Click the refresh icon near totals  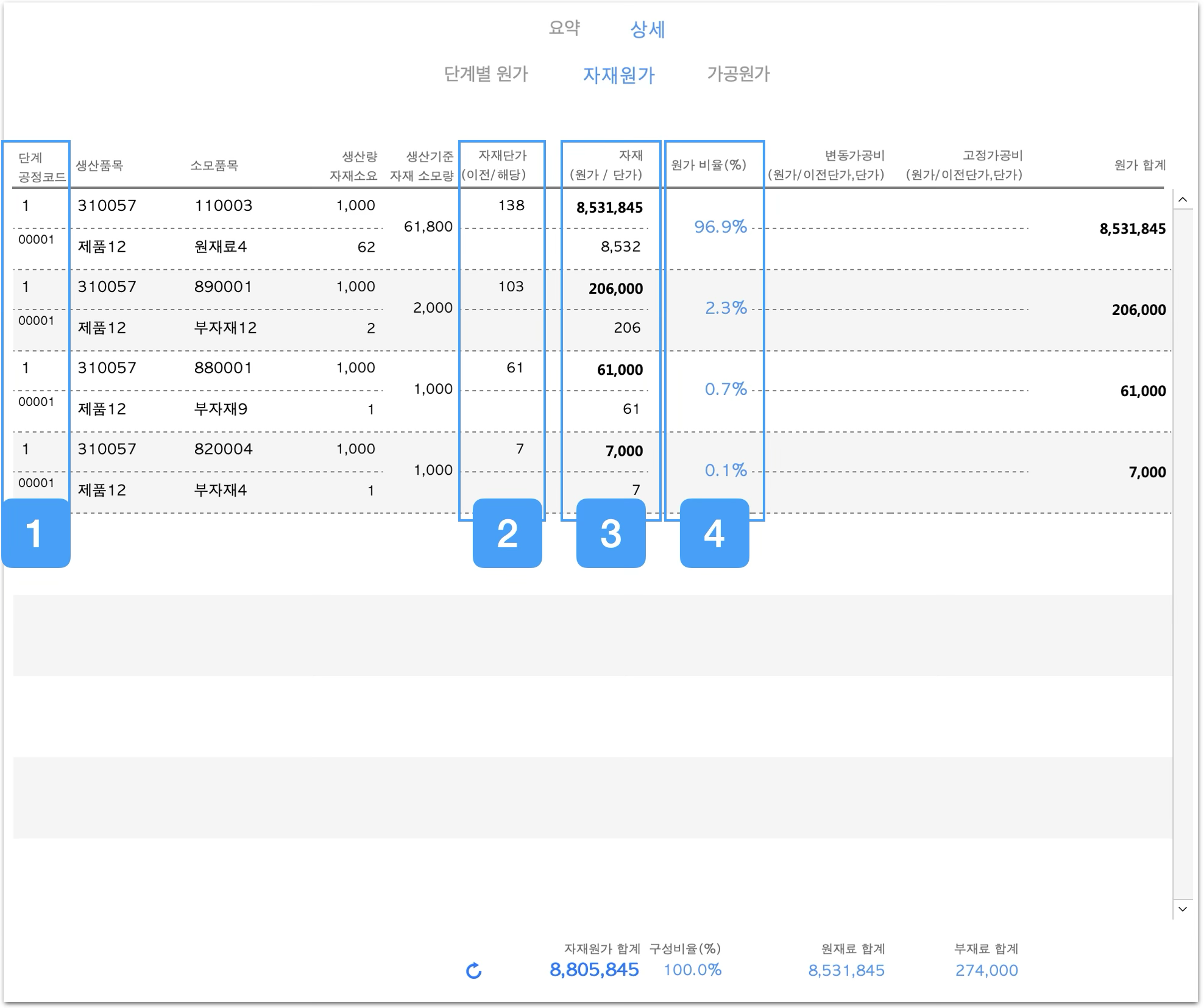(473, 971)
